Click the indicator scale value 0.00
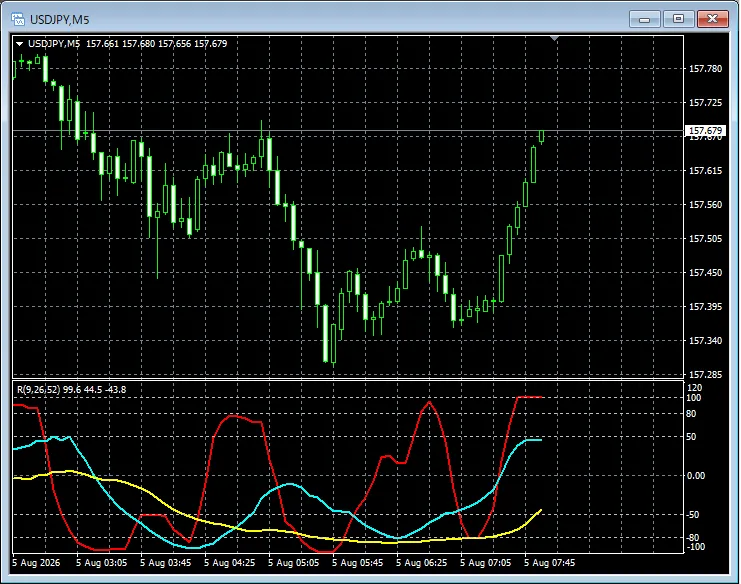 click(x=696, y=476)
